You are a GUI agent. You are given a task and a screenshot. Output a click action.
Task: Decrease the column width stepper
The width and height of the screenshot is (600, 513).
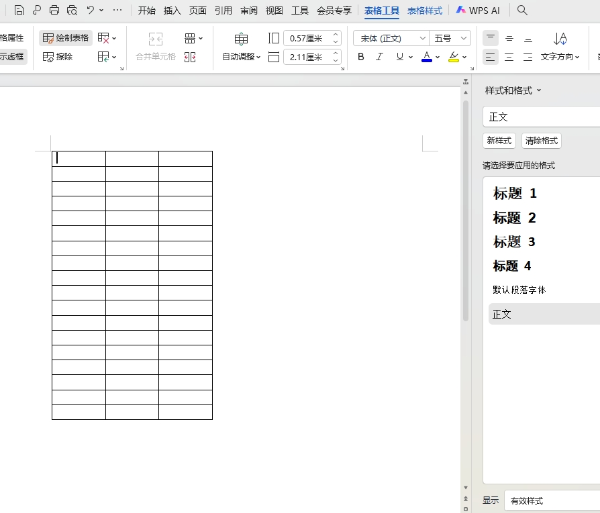(336, 61)
